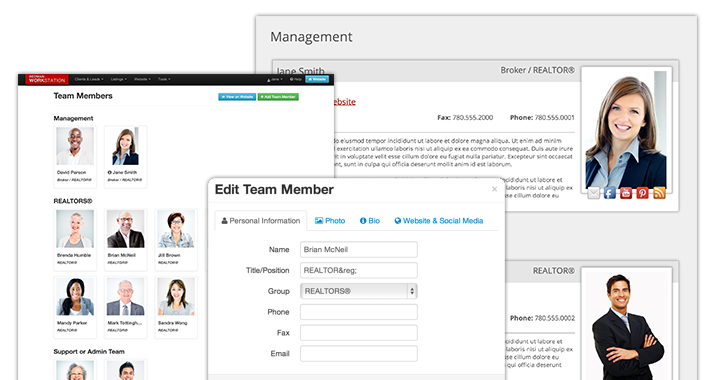Image resolution: width=712 pixels, height=380 pixels.
Task: Click the Support or Admin Team heading
Action: click(89, 351)
